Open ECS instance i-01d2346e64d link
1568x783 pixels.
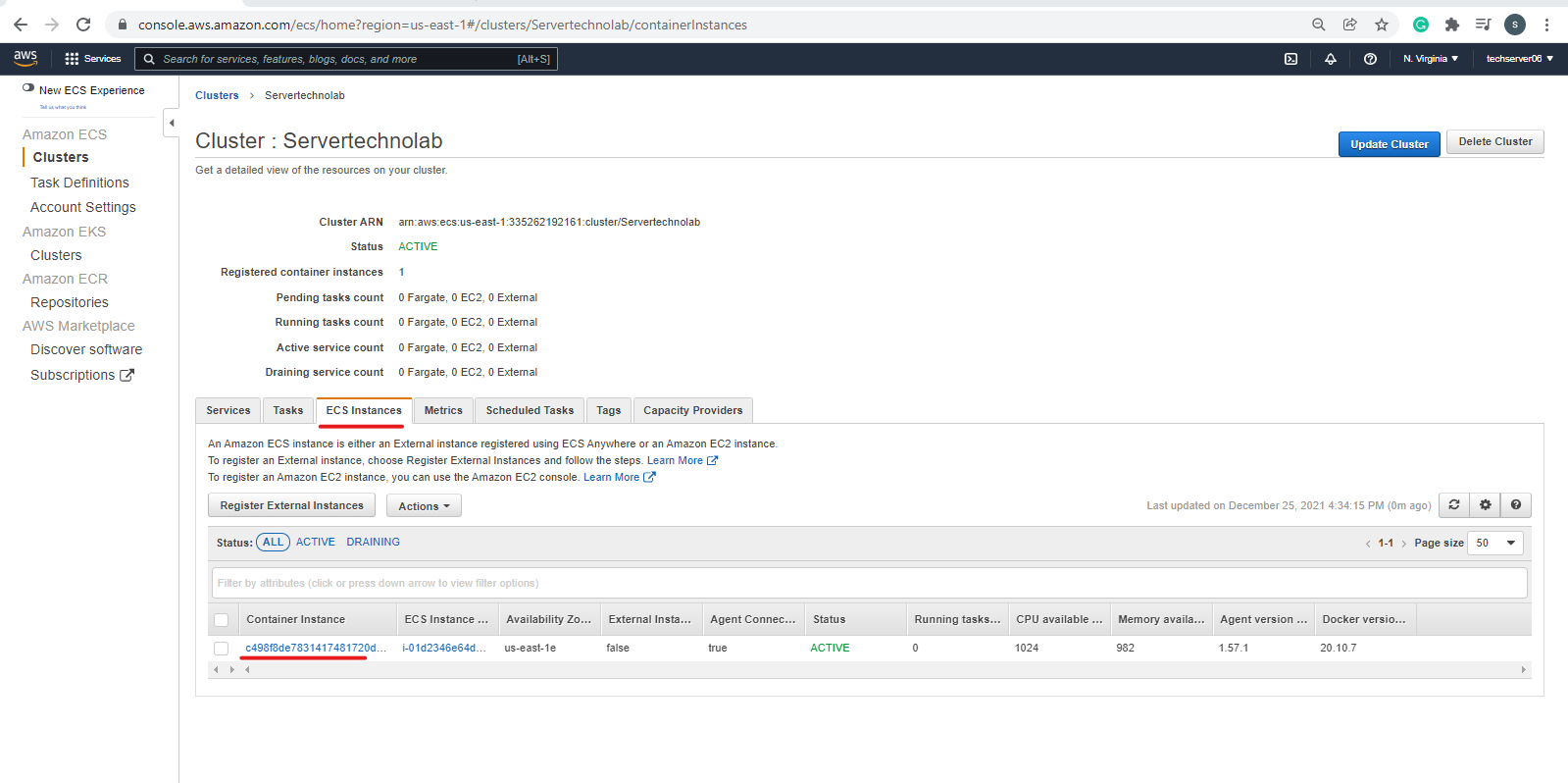(444, 648)
